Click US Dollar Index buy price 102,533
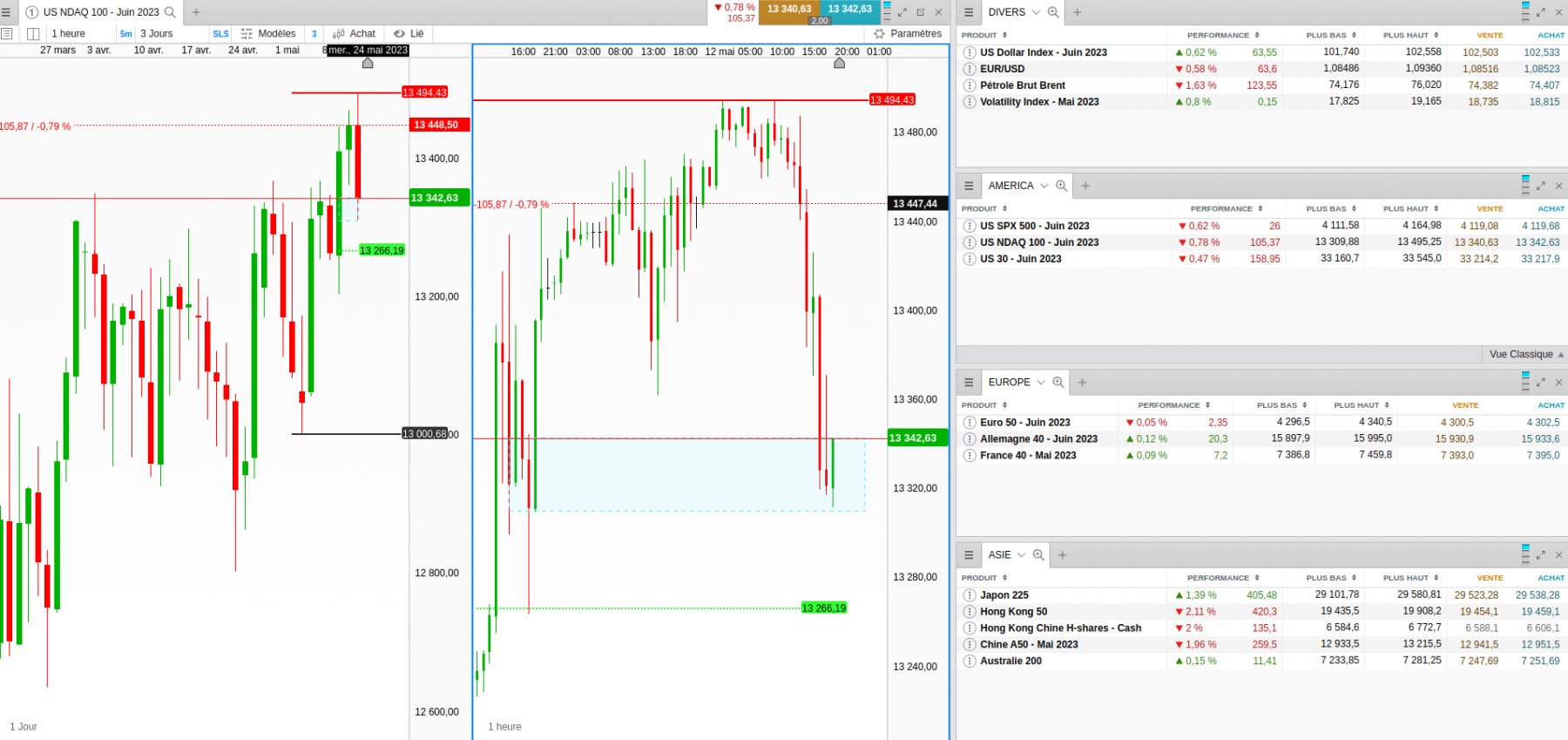 [1542, 52]
